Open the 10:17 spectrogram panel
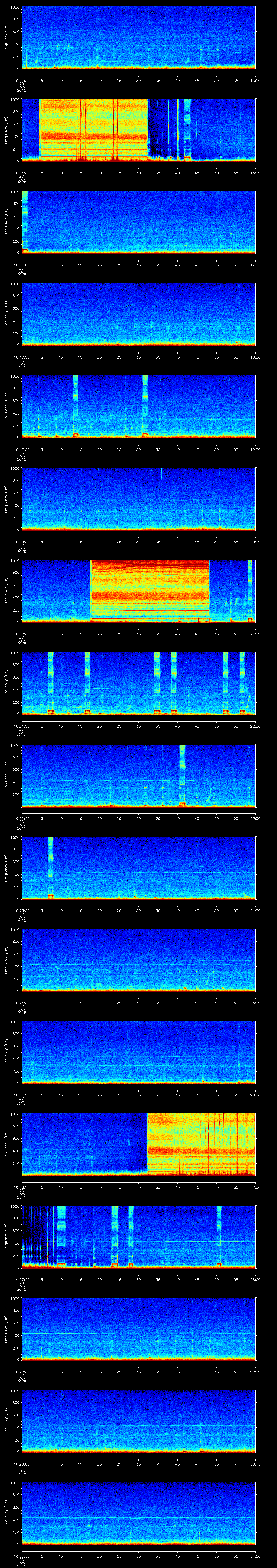 pyautogui.click(x=138, y=314)
